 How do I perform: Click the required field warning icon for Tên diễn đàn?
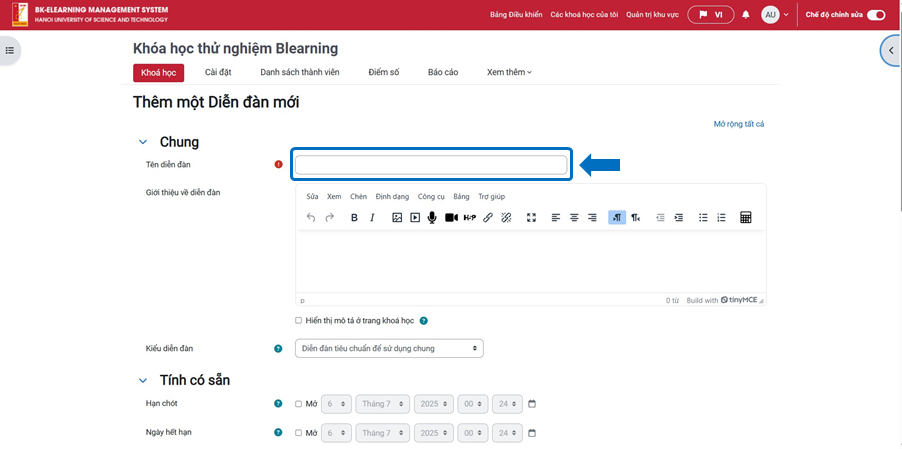tap(278, 164)
